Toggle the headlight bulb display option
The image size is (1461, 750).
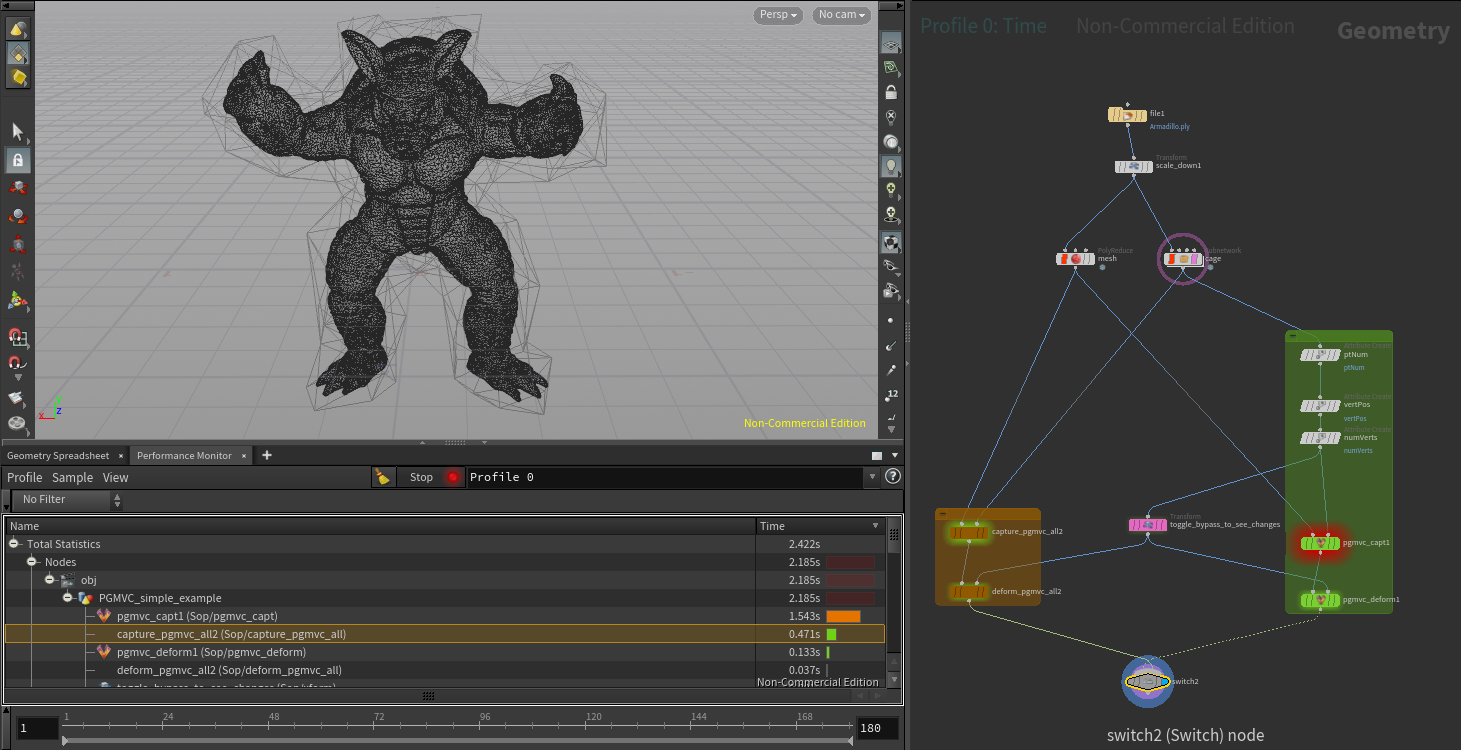890,117
